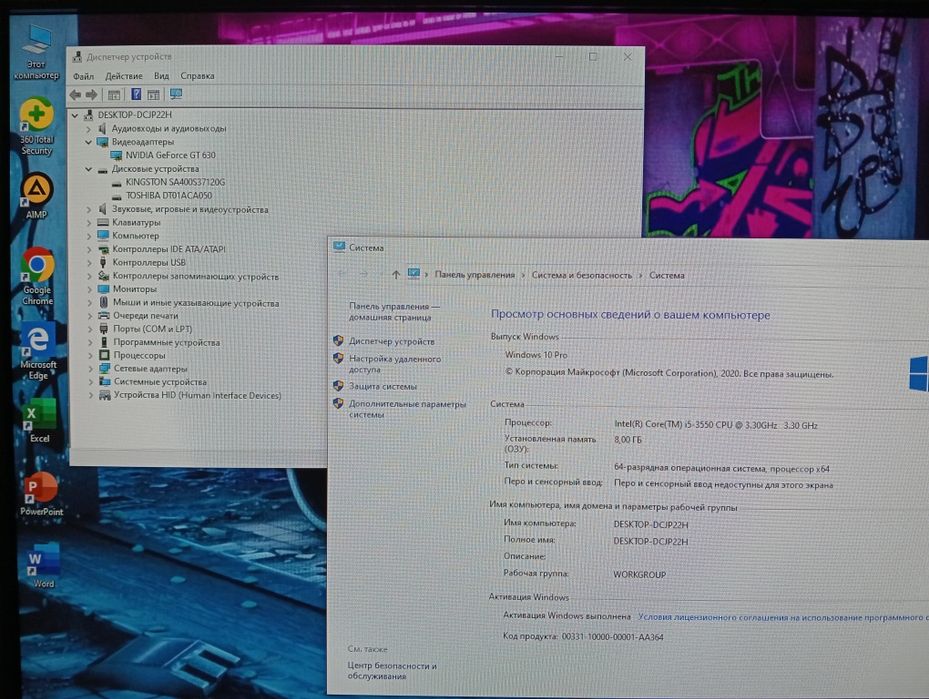The height and width of the screenshot is (699, 929).
Task: Open the Вид menu in Device Manager
Action: click(x=161, y=76)
